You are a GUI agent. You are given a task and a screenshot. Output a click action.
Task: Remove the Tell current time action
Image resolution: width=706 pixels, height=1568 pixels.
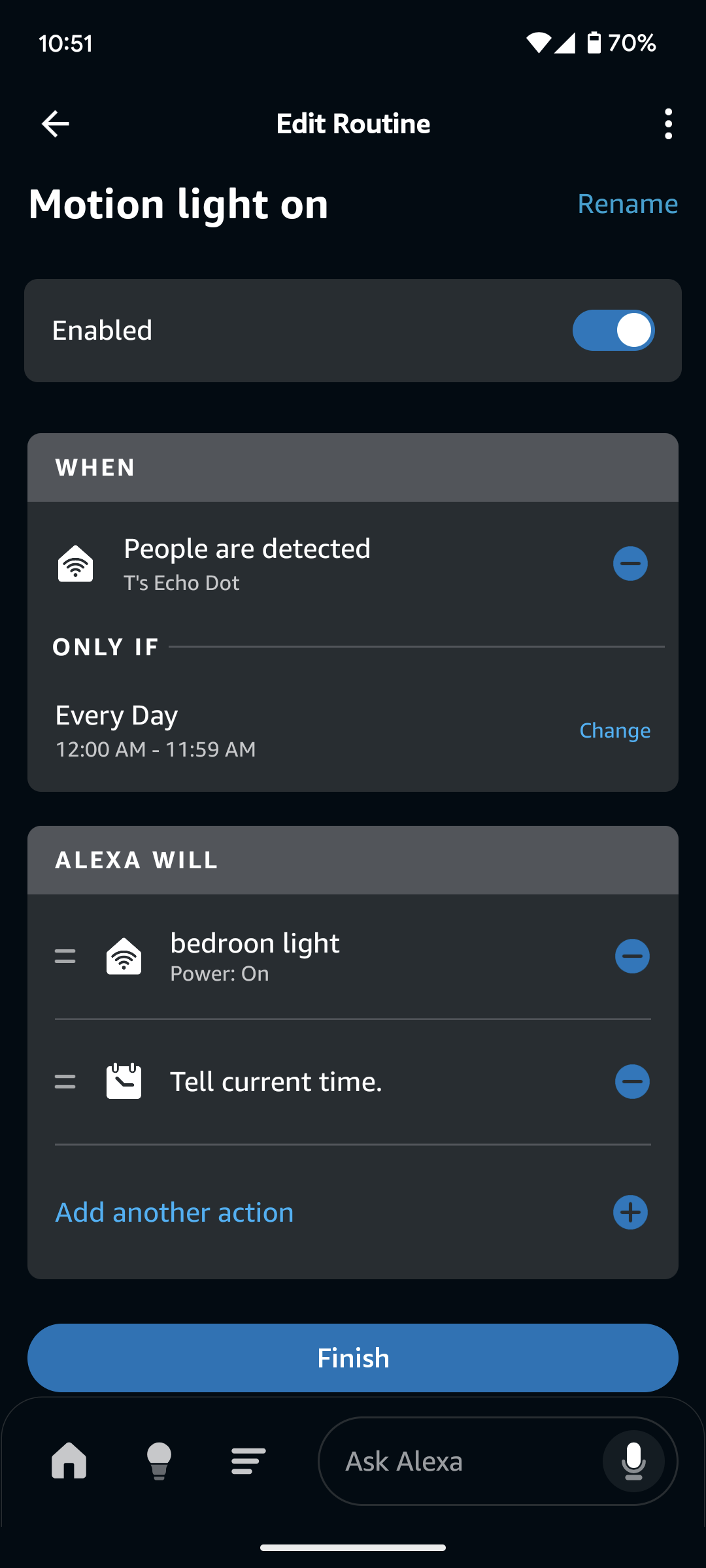coord(632,1082)
